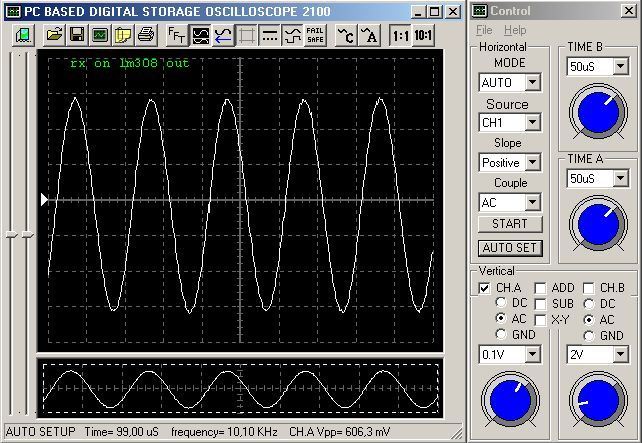
Task: Enable the X-Y mode checkbox
Action: click(540, 319)
